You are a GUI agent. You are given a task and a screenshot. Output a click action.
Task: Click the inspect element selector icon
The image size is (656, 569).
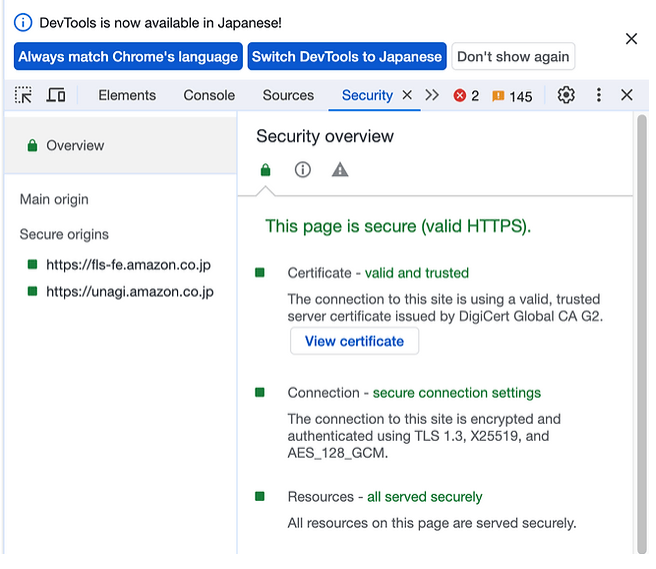click(23, 95)
